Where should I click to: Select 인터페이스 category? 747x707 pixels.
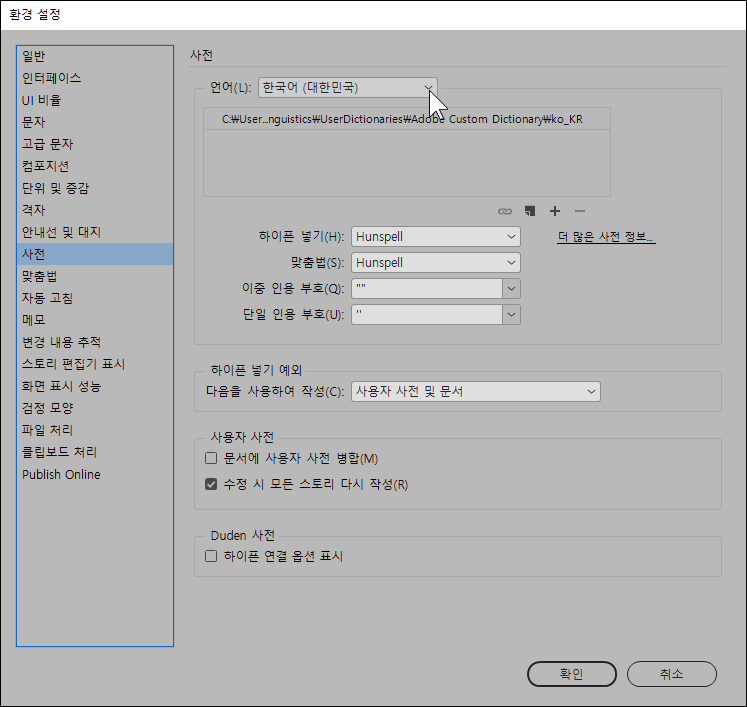tap(95, 78)
